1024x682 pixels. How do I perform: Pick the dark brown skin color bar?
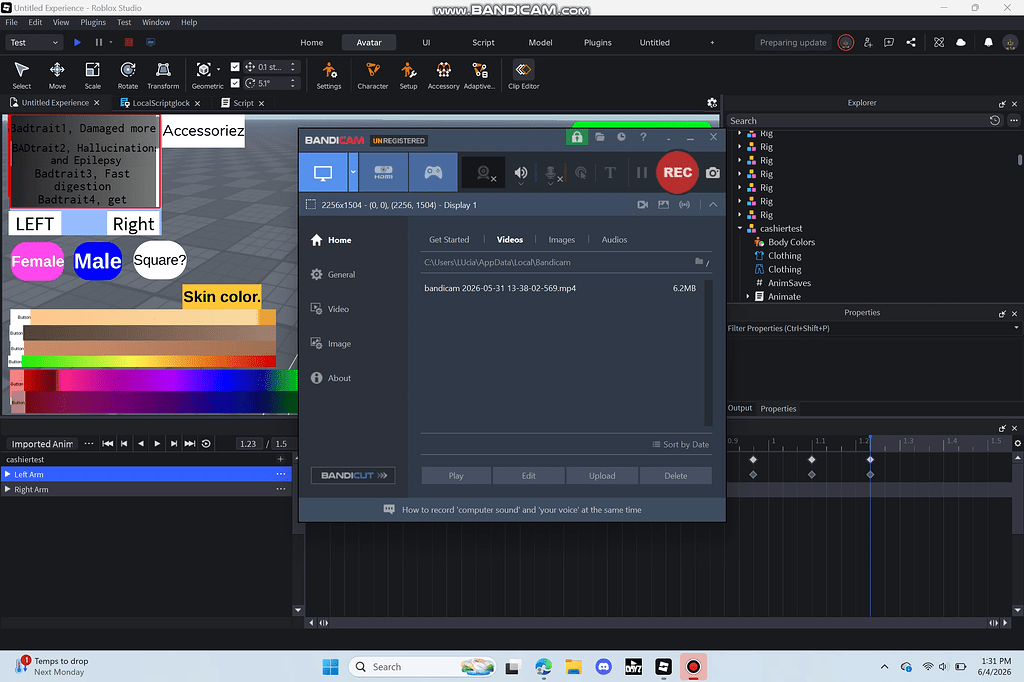(x=149, y=333)
